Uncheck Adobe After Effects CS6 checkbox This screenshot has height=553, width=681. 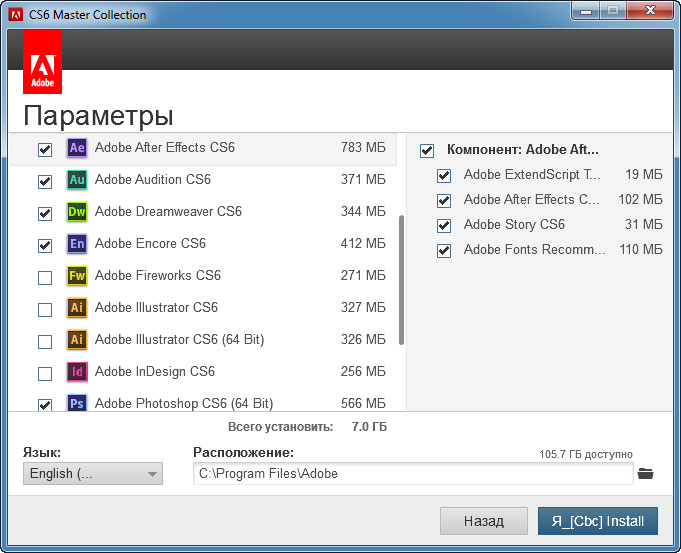(45, 149)
